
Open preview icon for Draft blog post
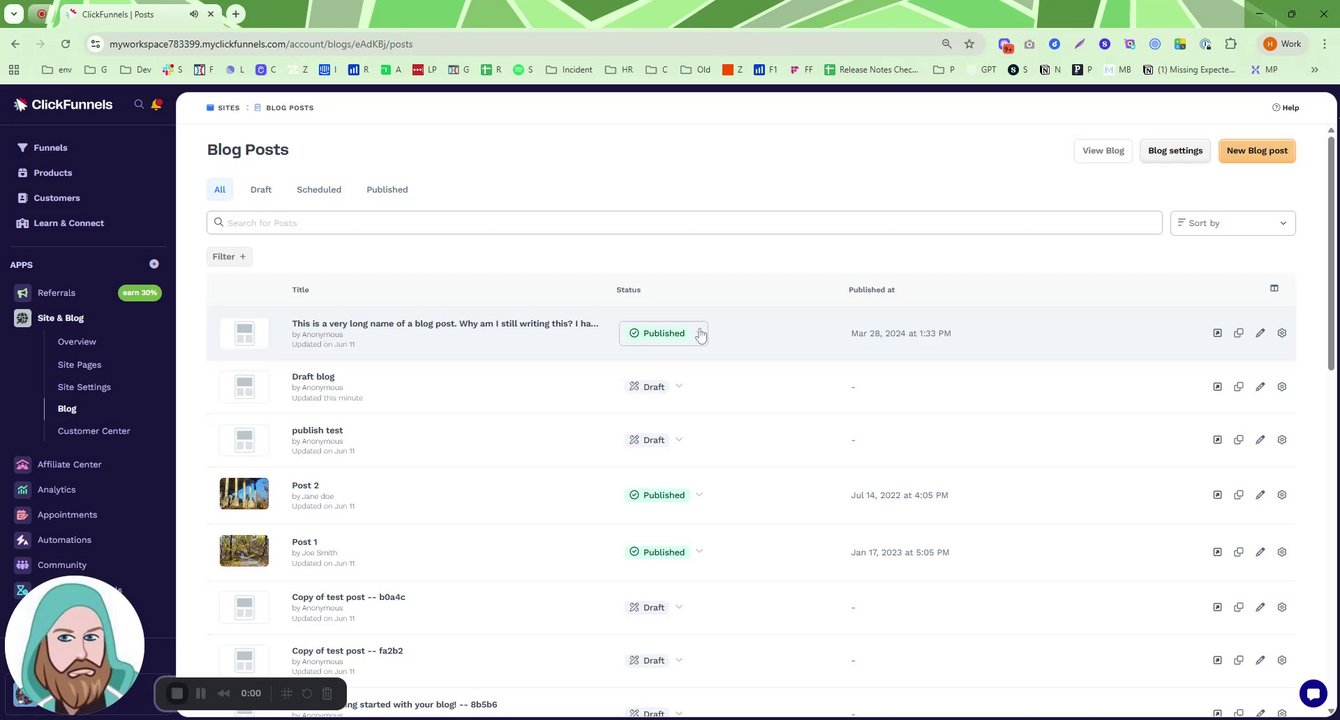(x=1217, y=387)
